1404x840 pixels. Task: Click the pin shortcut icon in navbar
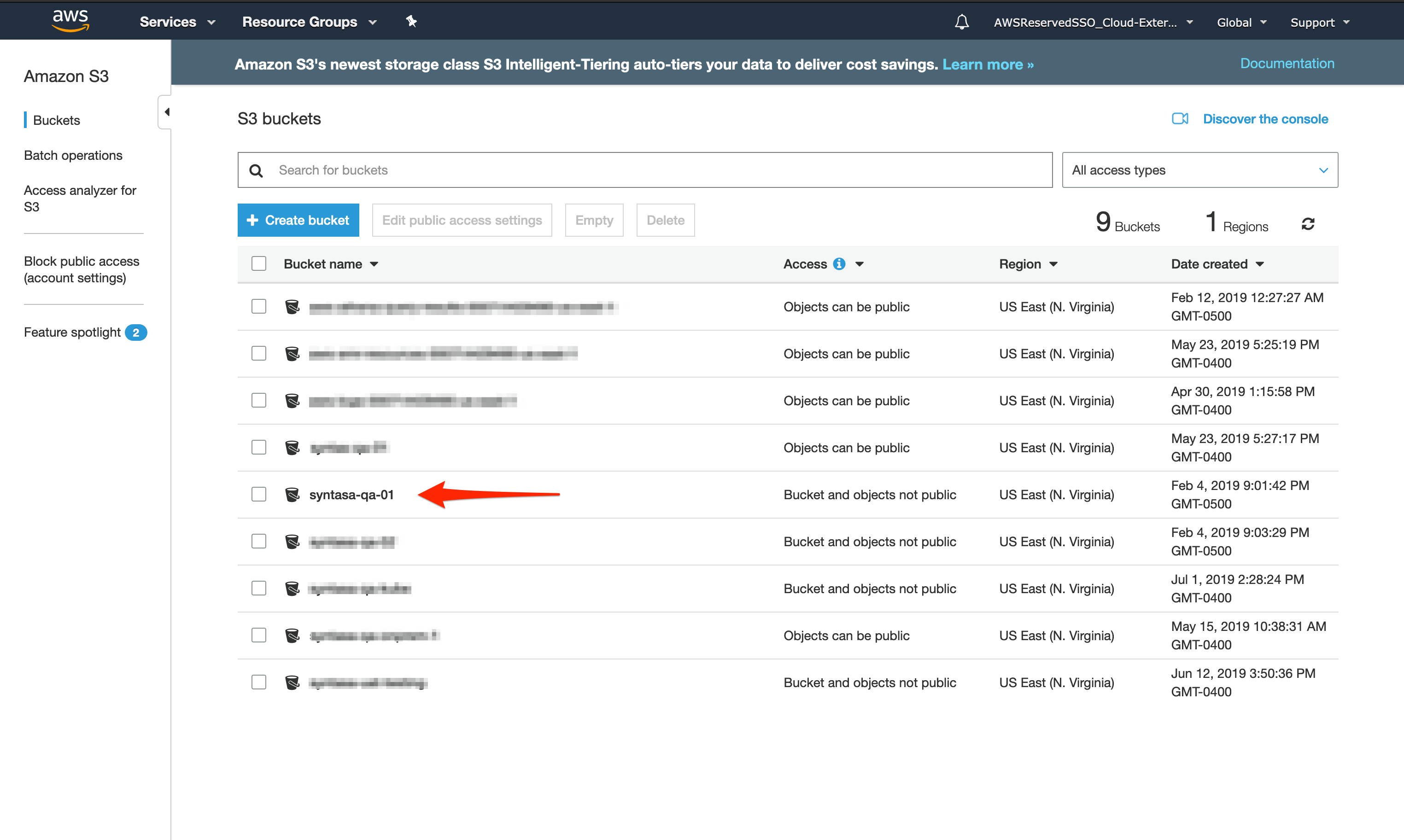(x=411, y=22)
